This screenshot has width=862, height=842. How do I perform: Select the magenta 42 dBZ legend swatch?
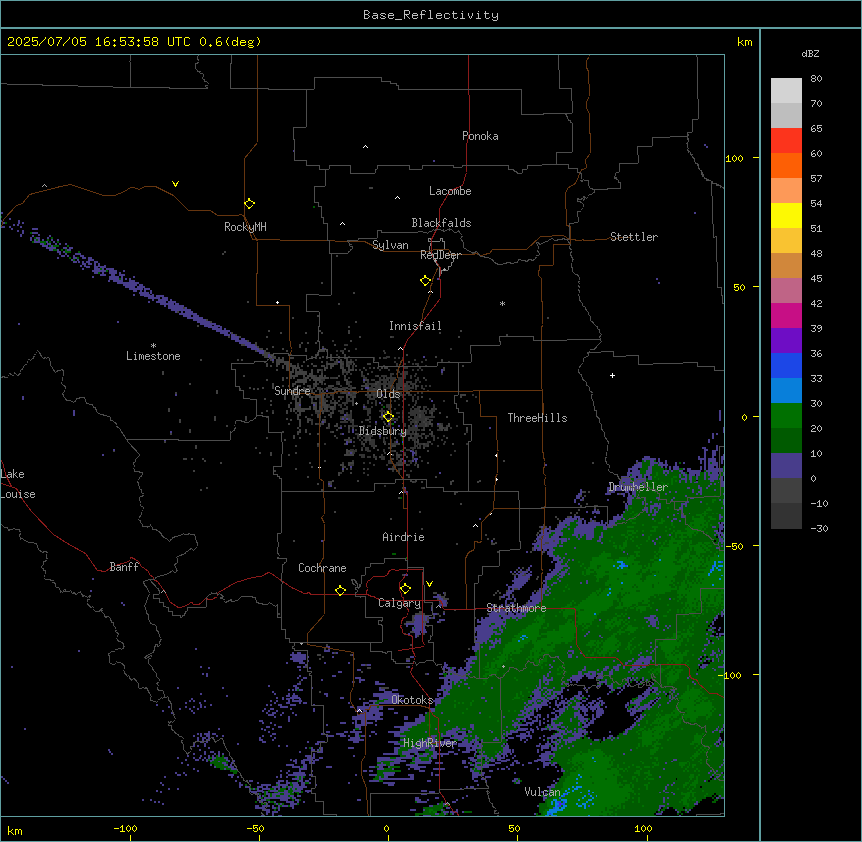(x=786, y=315)
